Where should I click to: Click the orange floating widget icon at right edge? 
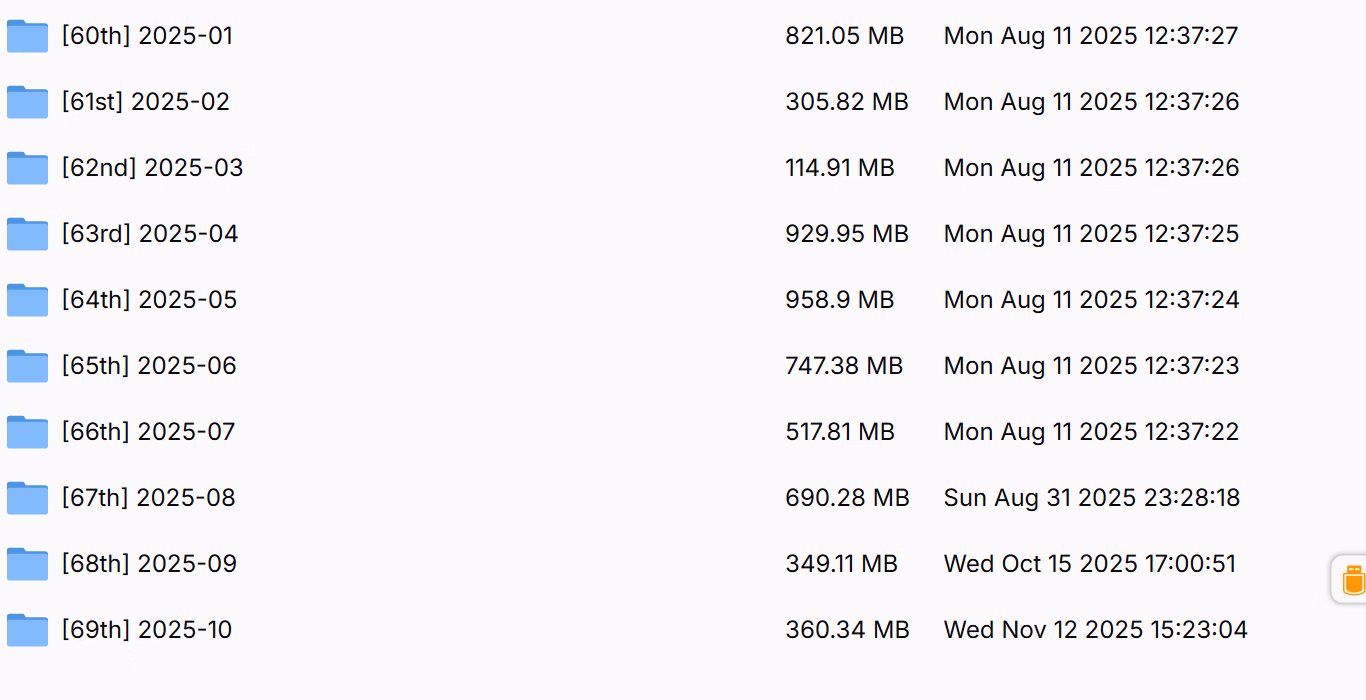click(x=1353, y=579)
